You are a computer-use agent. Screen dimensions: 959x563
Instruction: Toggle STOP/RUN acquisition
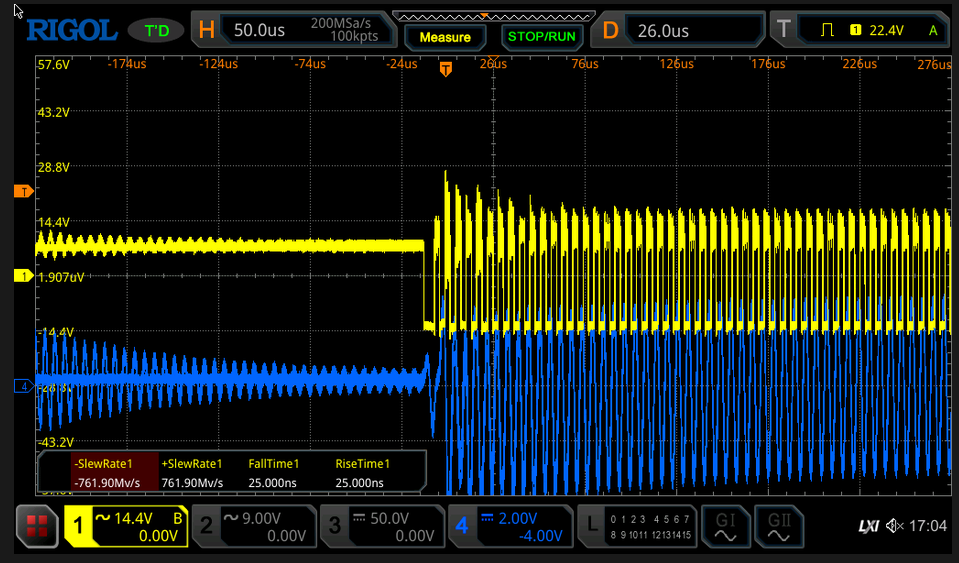click(x=541, y=37)
